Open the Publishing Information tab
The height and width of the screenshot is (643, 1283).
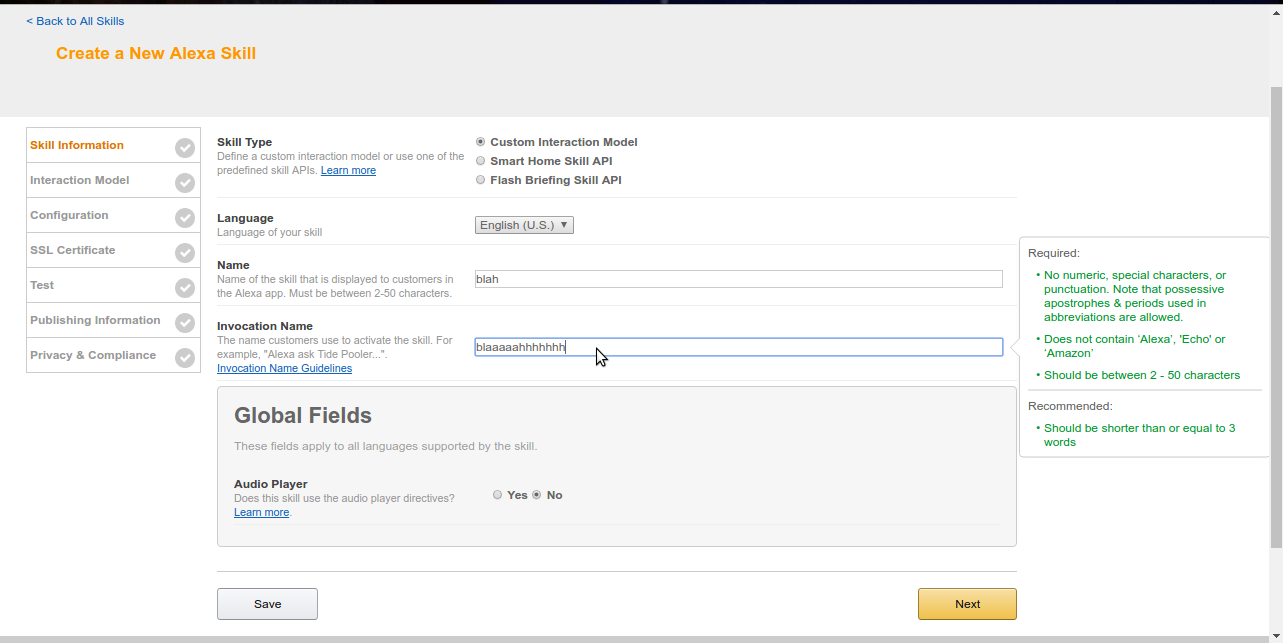(x=113, y=320)
